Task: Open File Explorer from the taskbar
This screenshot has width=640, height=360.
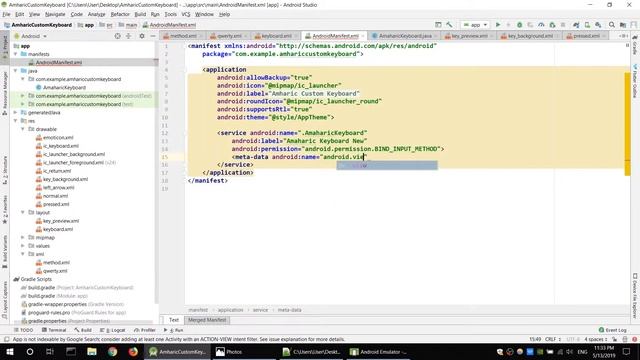Action: tap(92, 351)
